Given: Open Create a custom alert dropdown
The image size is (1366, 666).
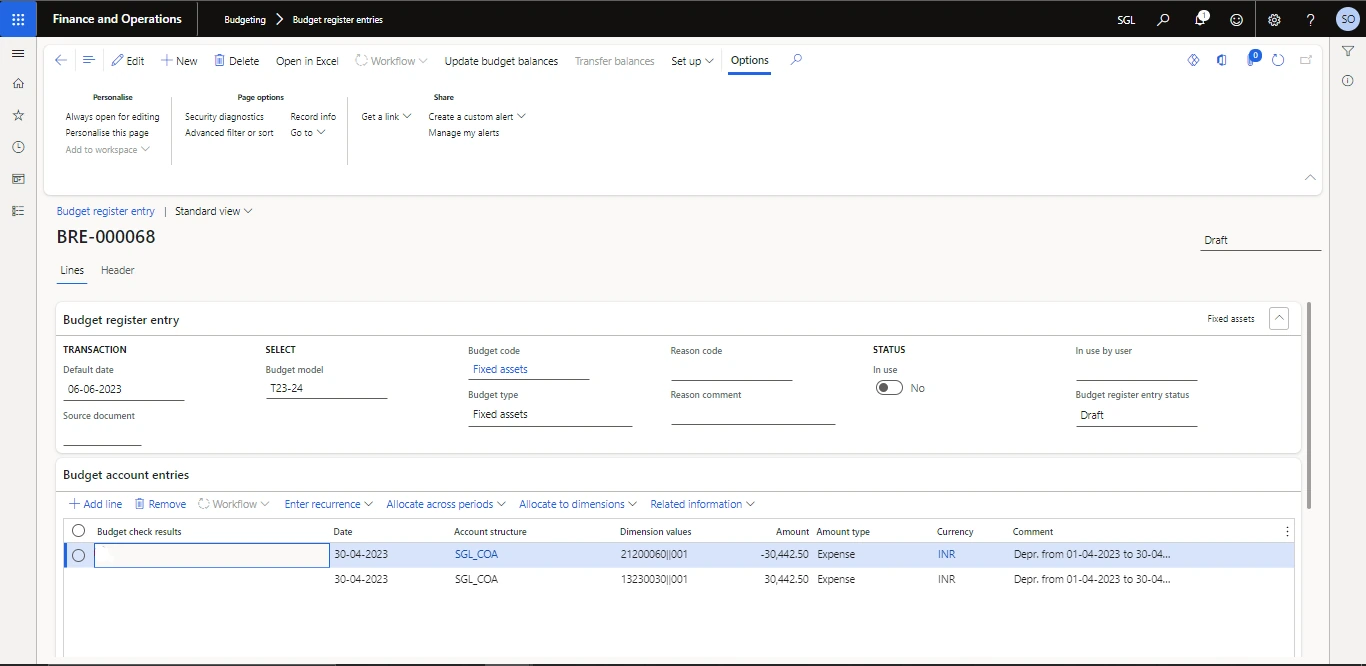Looking at the screenshot, I should (x=477, y=117).
